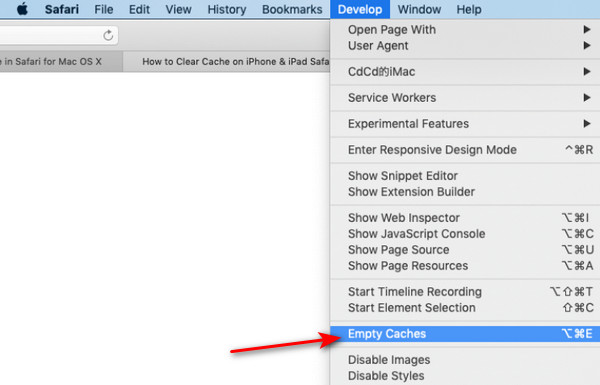Expand the Open Page With submenu
Viewport: 600px width, 385px height.
click(x=465, y=29)
